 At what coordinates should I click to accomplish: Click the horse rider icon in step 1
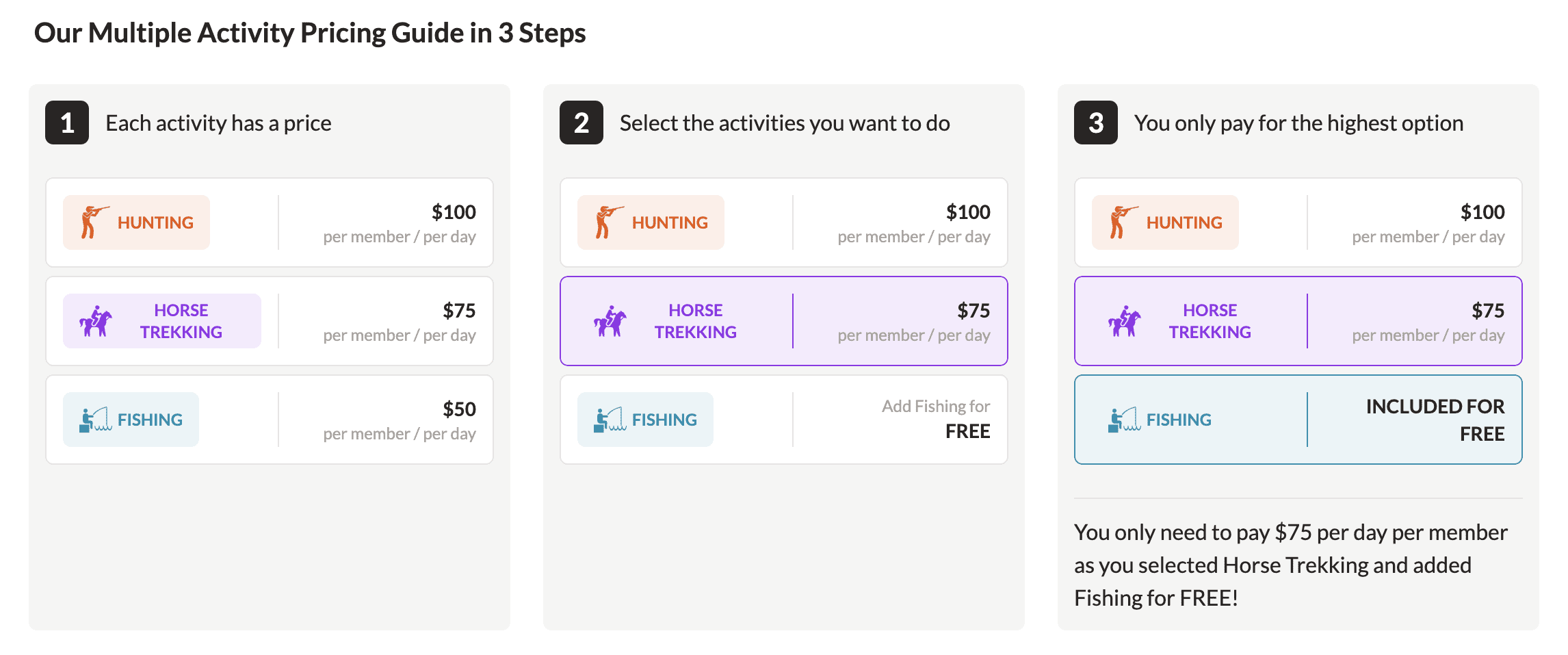coord(96,321)
